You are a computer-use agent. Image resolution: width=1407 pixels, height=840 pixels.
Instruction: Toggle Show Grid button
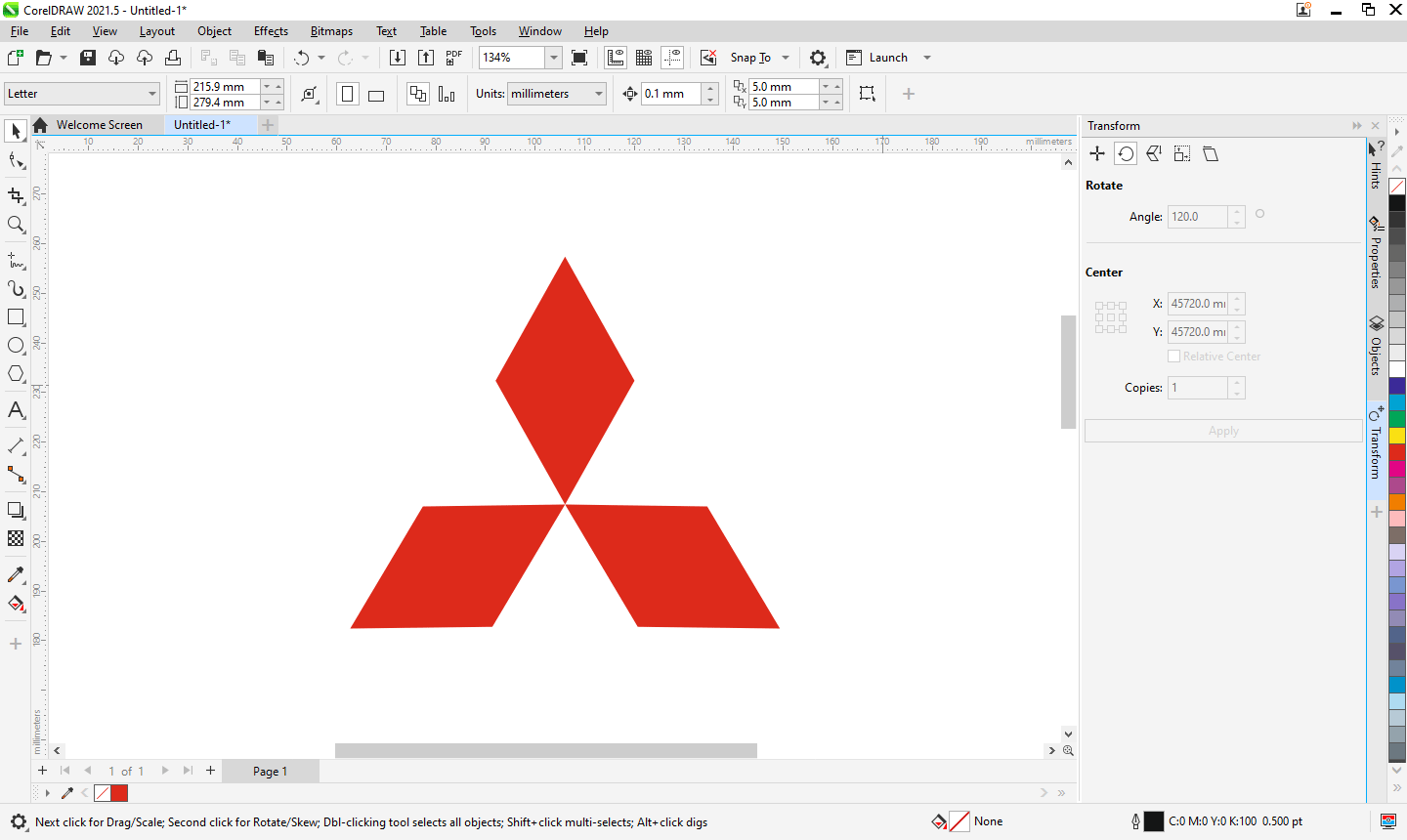[x=644, y=58]
